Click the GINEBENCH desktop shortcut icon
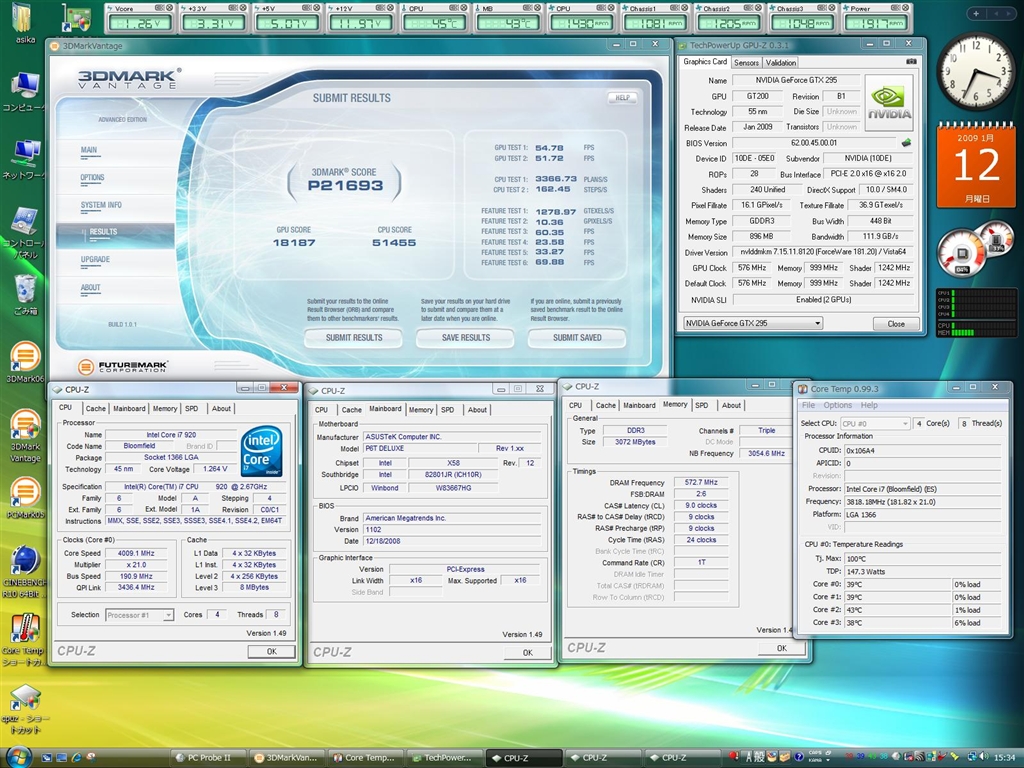The height and width of the screenshot is (768, 1024). [24, 561]
